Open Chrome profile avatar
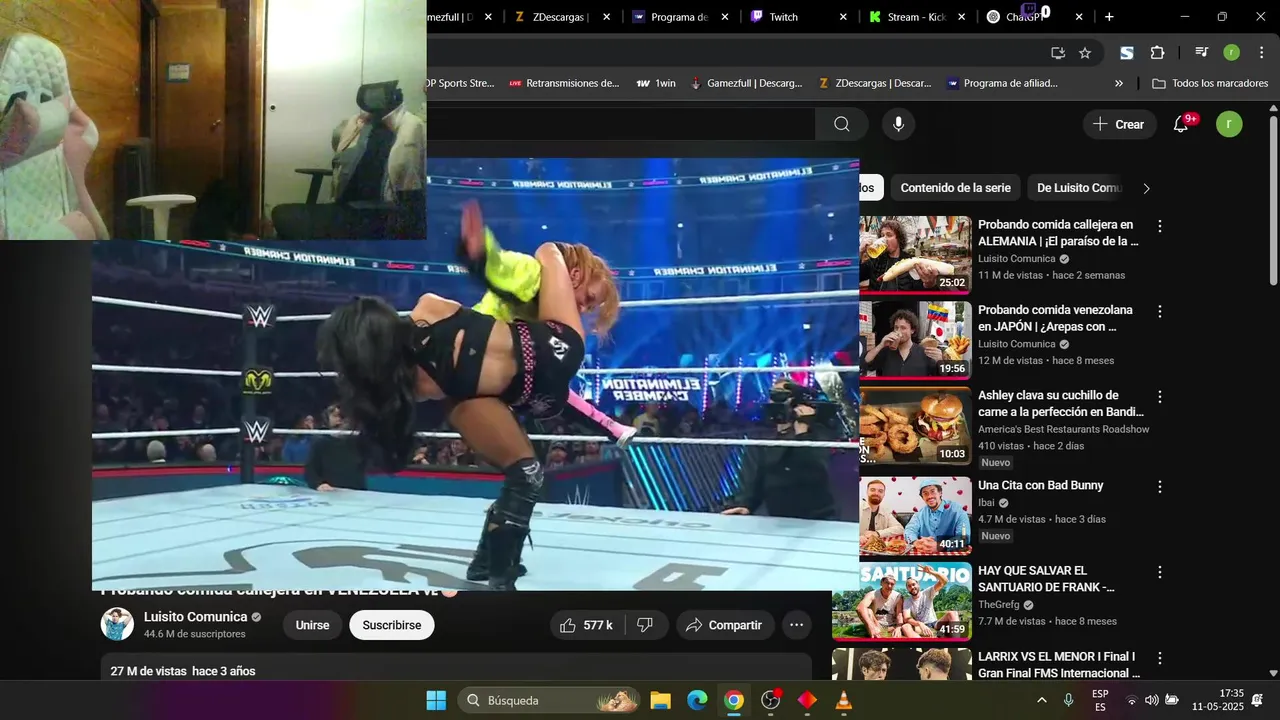Screen dimensions: 1280x720 [1231, 53]
